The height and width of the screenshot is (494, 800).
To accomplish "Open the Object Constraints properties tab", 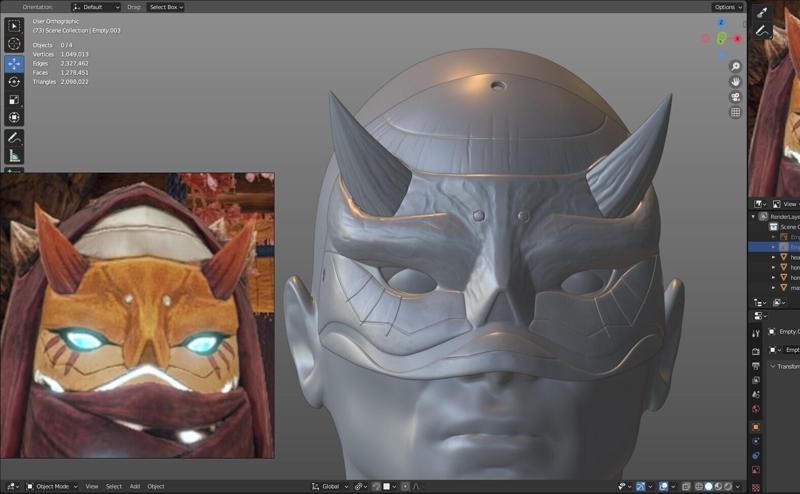I will tap(756, 455).
